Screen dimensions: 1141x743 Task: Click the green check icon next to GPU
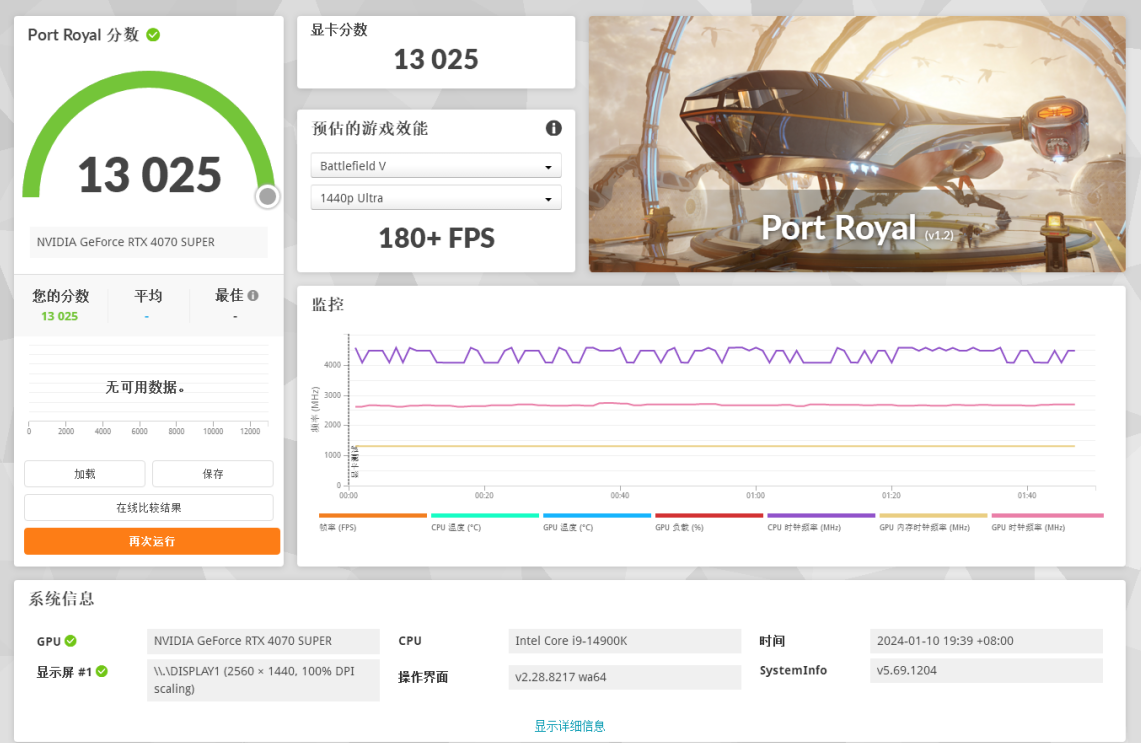pyautogui.click(x=71, y=640)
